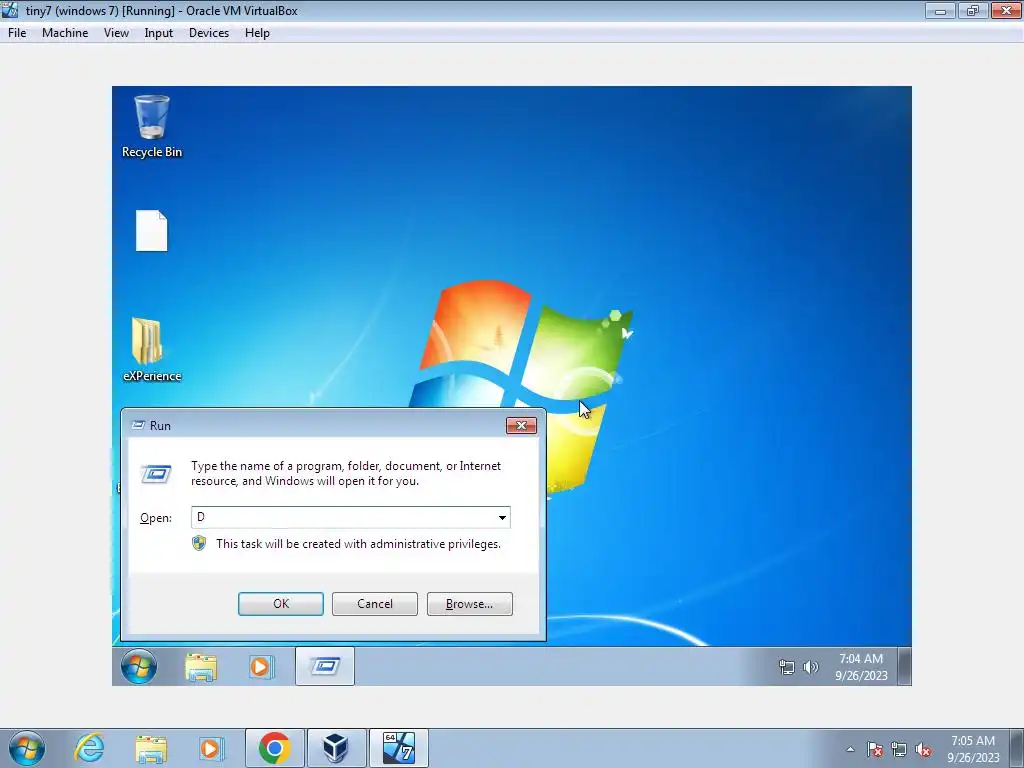Screen dimensions: 1024x768
Task: Open Windows Explorer in guest taskbar
Action: coord(201,667)
